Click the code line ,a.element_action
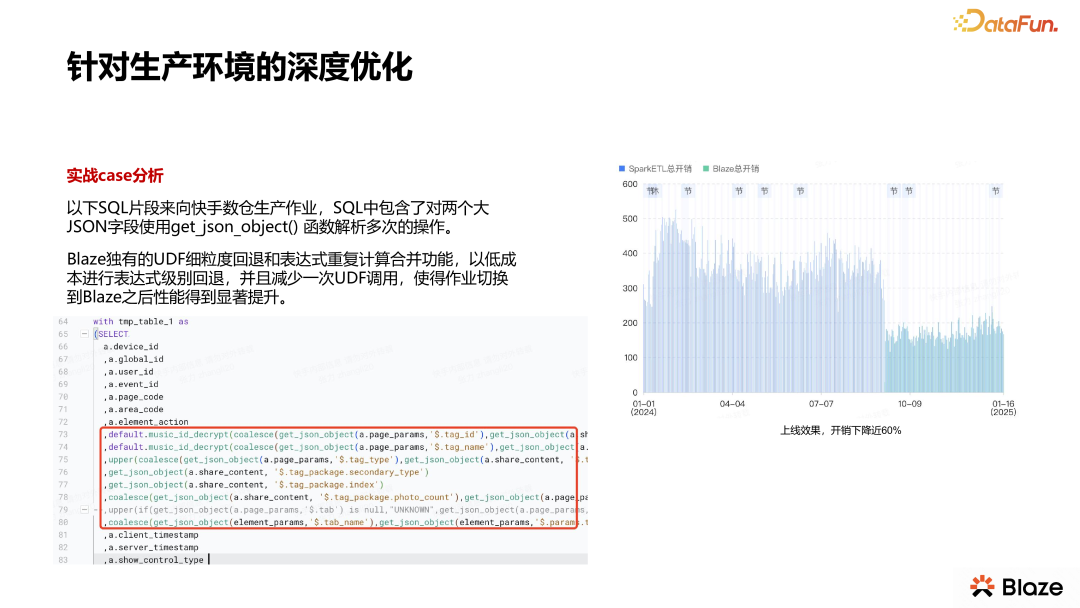This screenshot has height=608, width=1080. pyautogui.click(x=146, y=421)
